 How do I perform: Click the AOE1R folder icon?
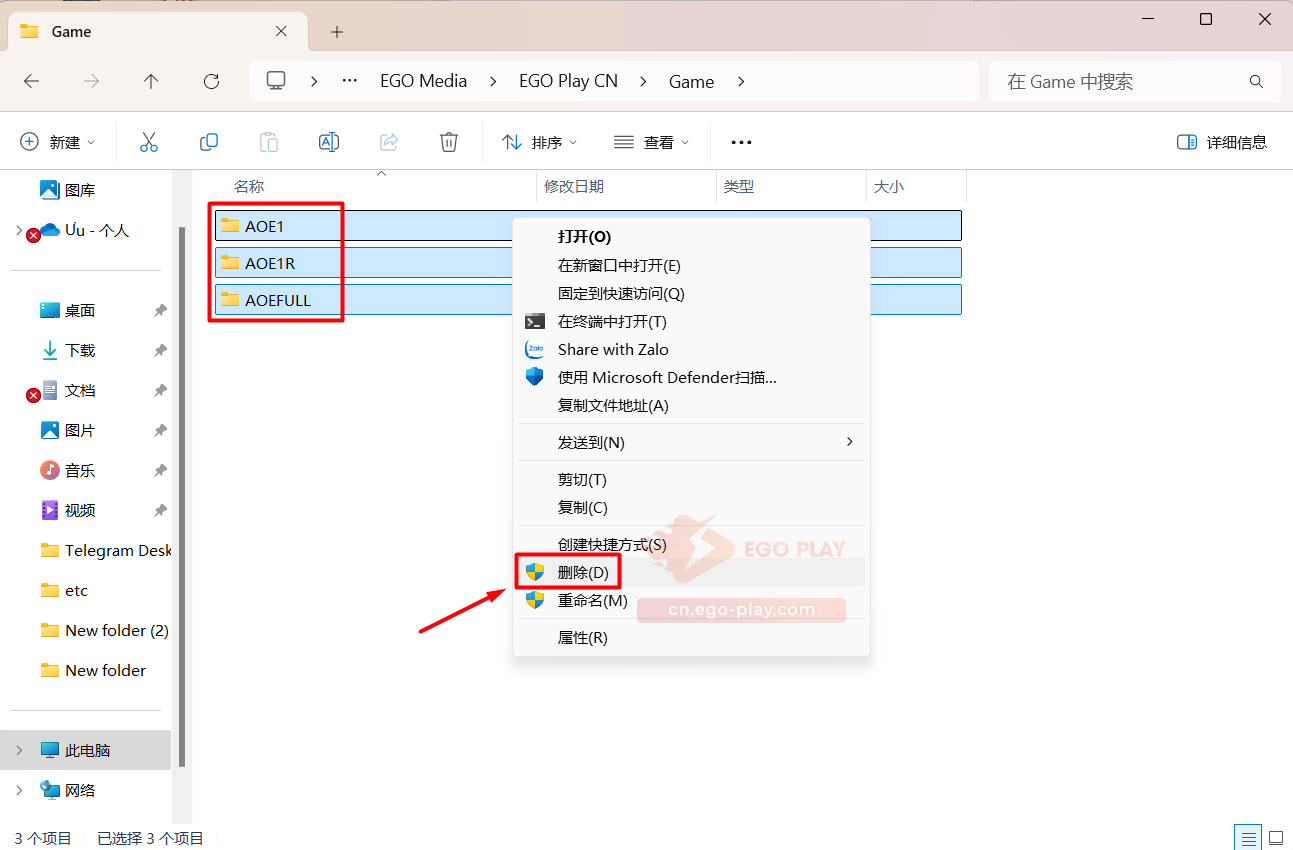click(x=230, y=262)
